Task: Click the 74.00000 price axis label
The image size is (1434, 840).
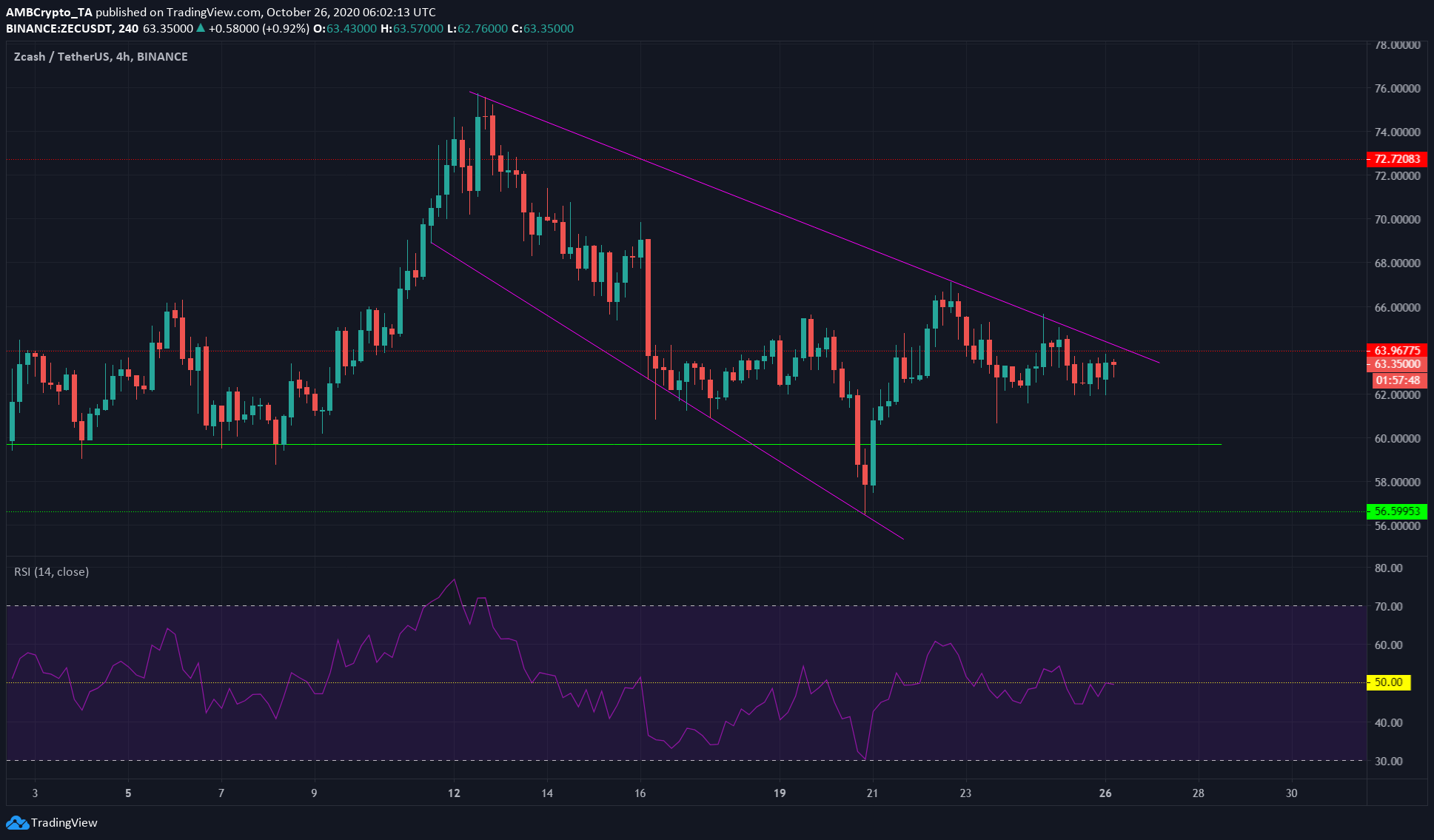Action: [x=1397, y=132]
